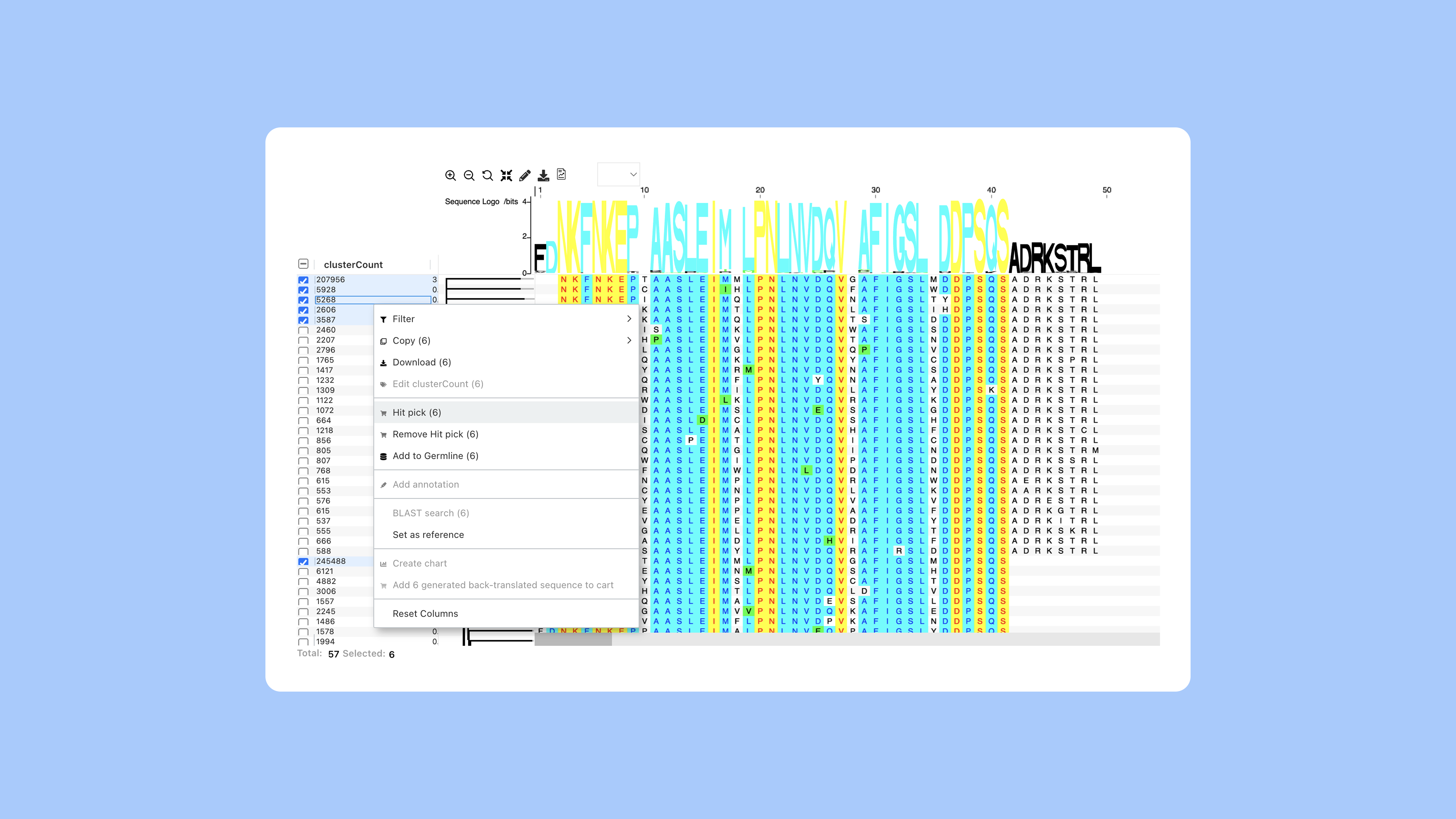The image size is (1456, 819).
Task: Check the checkbox for row 1072
Action: pyautogui.click(x=304, y=411)
